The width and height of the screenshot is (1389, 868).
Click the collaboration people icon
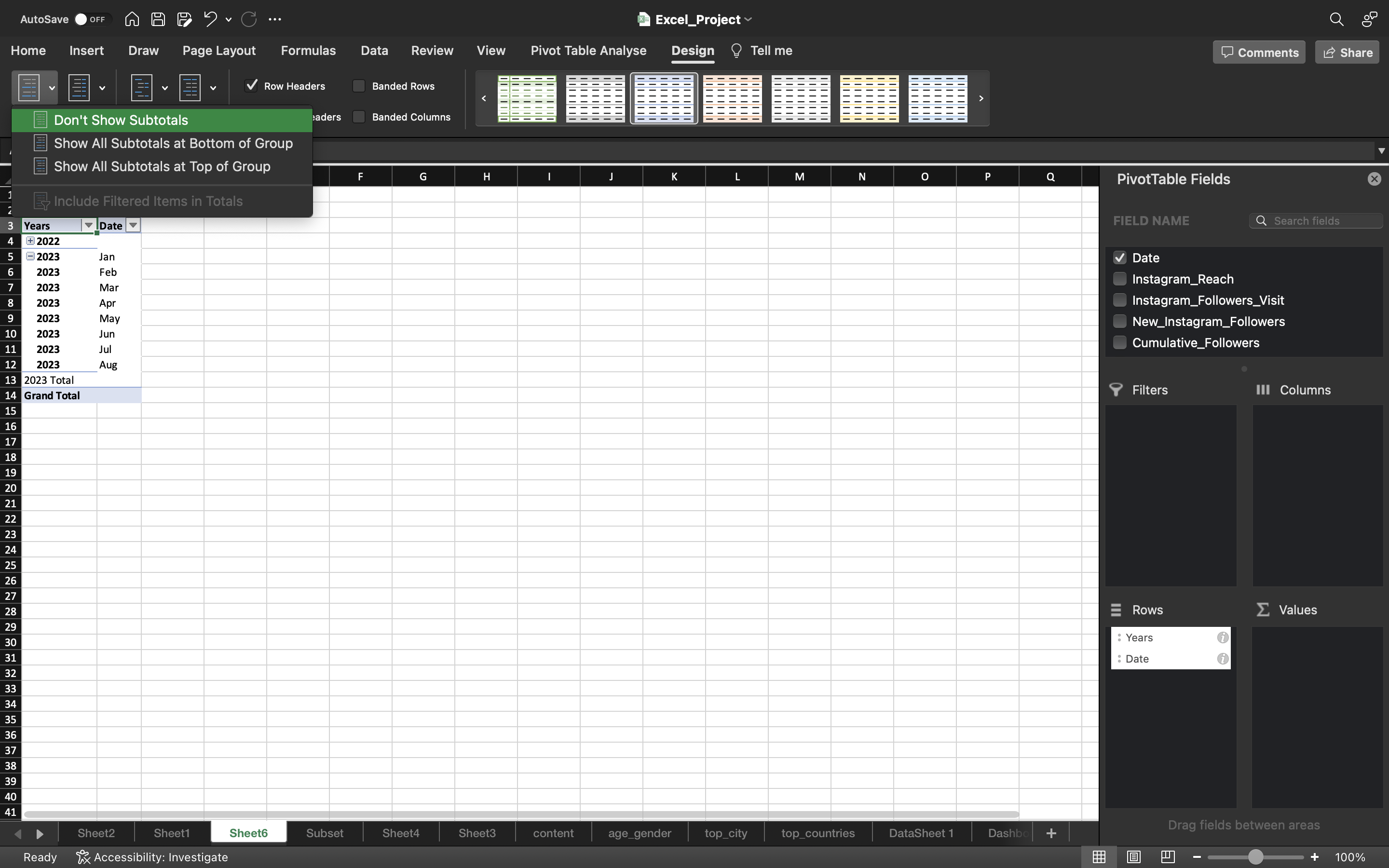point(1370,19)
